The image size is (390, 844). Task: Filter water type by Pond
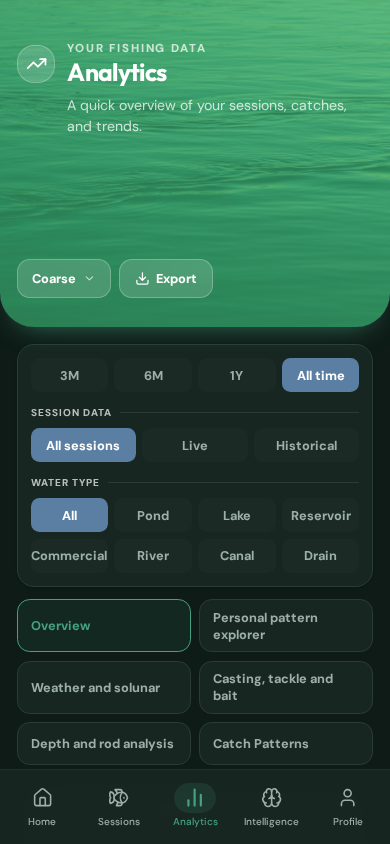click(x=153, y=515)
